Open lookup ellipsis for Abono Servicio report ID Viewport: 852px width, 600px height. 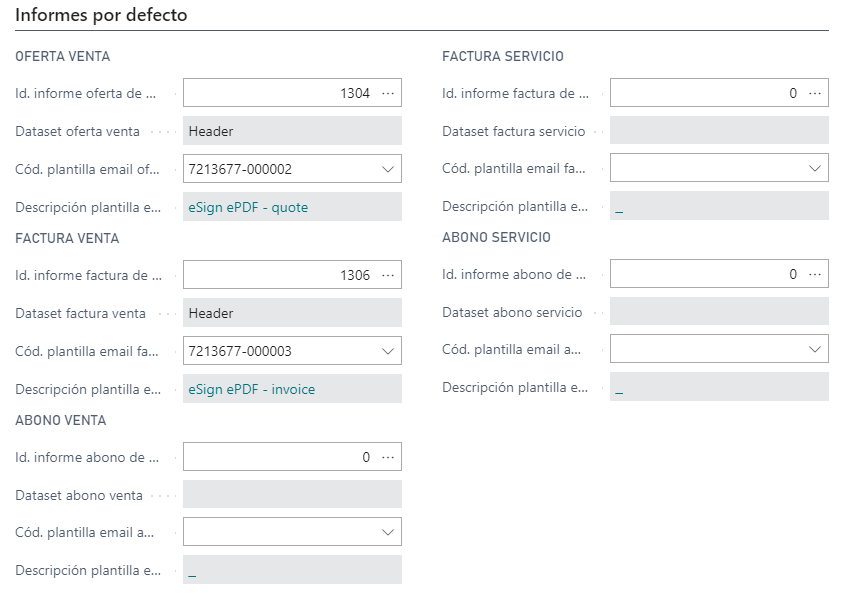[x=815, y=274]
